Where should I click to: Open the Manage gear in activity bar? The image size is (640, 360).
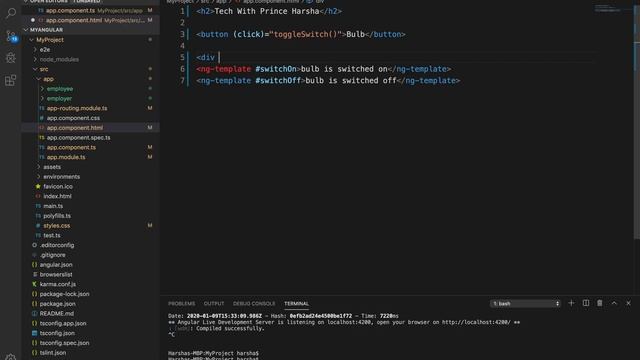11,357
